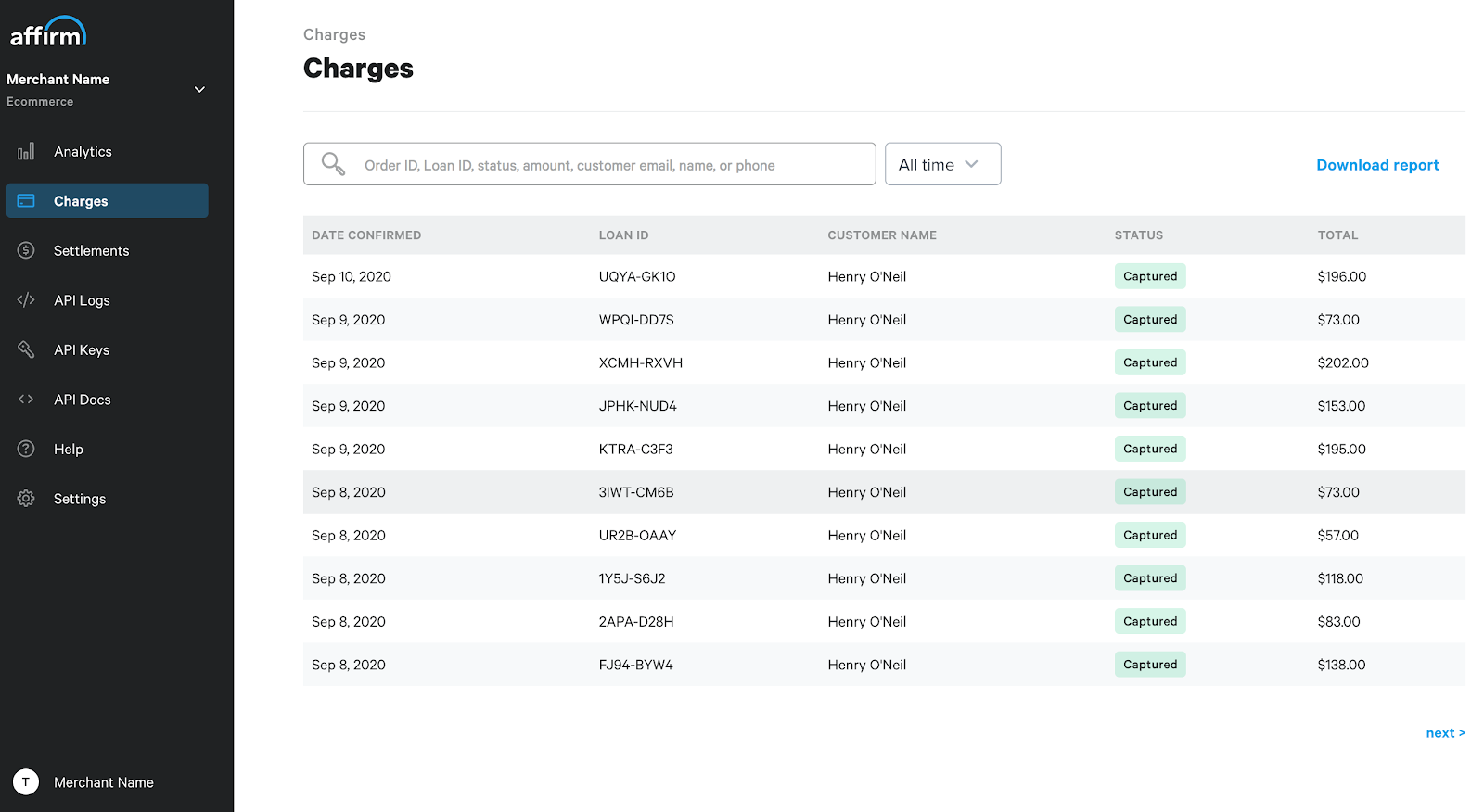Open the Help page label

[x=68, y=449]
